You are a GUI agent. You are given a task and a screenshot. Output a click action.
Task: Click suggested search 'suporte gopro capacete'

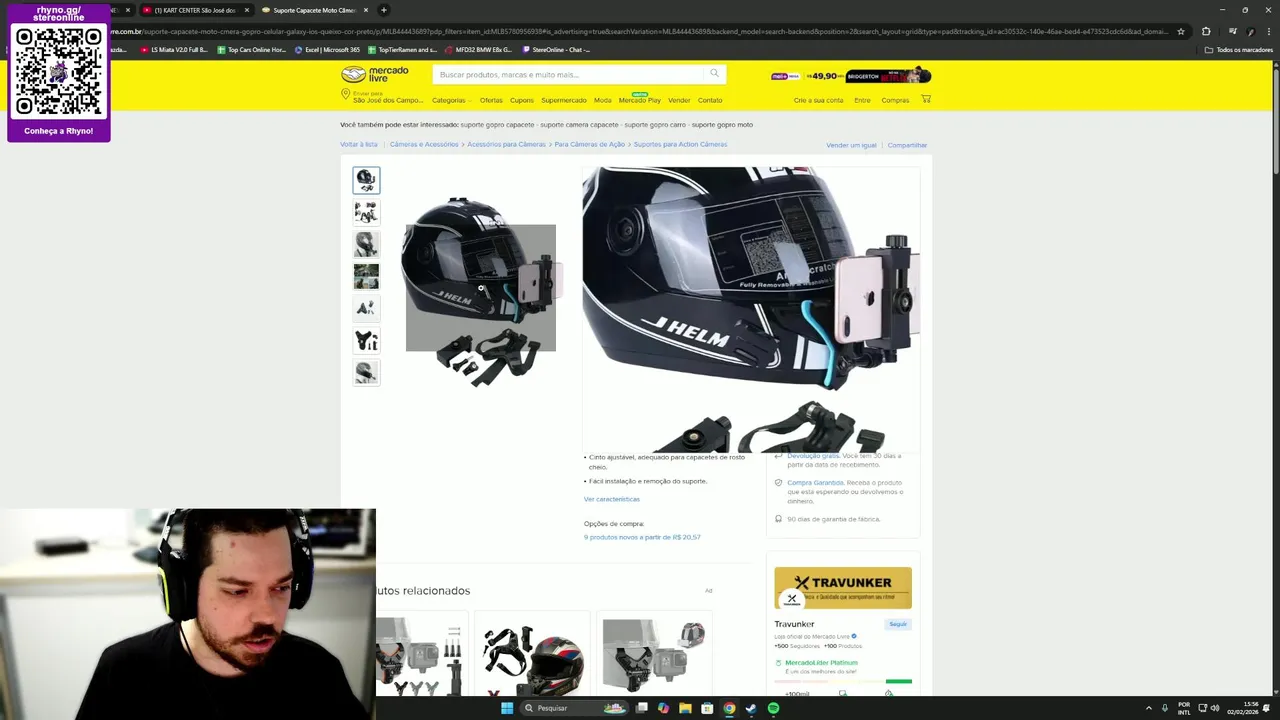click(x=498, y=125)
